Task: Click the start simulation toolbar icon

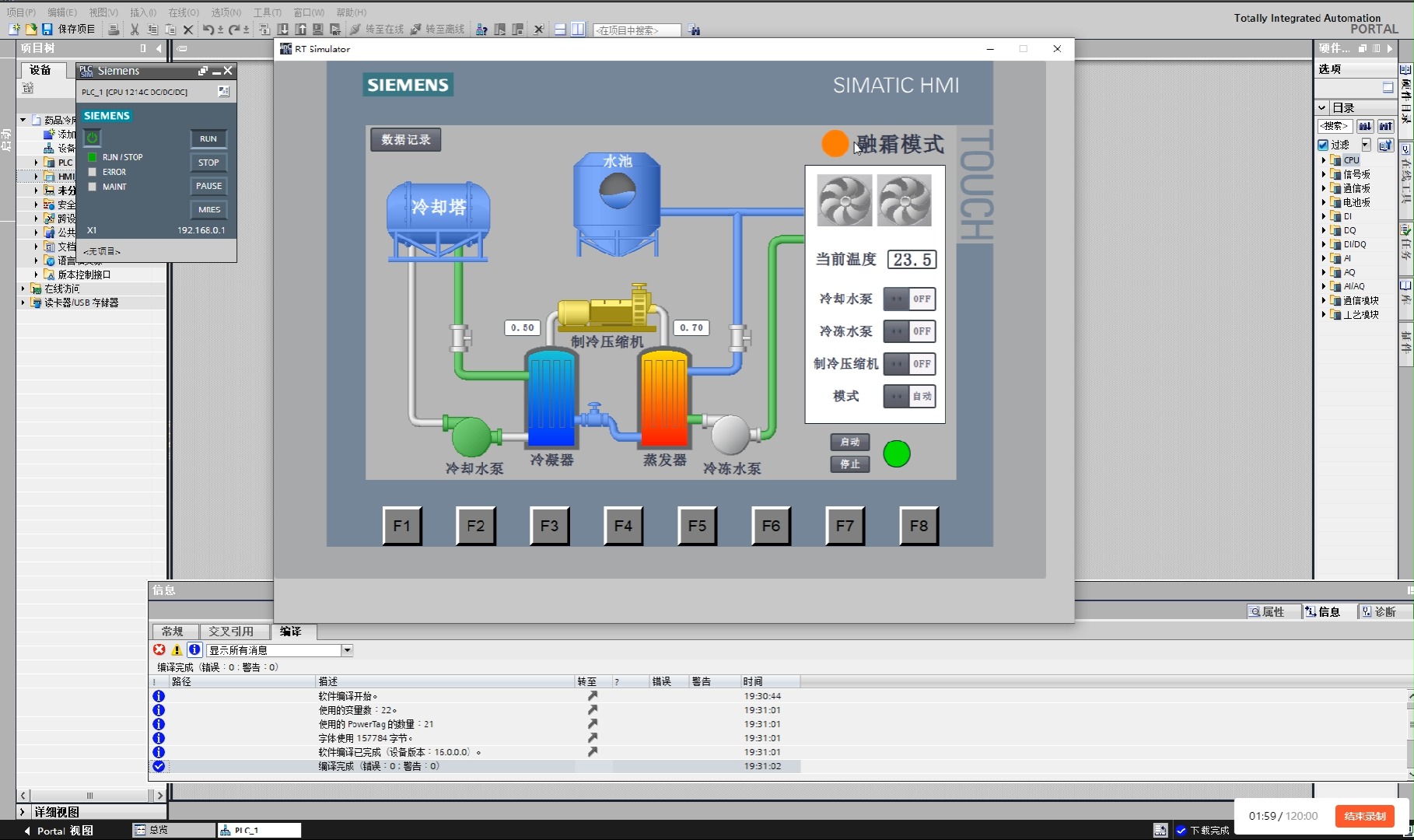Action: (x=318, y=30)
